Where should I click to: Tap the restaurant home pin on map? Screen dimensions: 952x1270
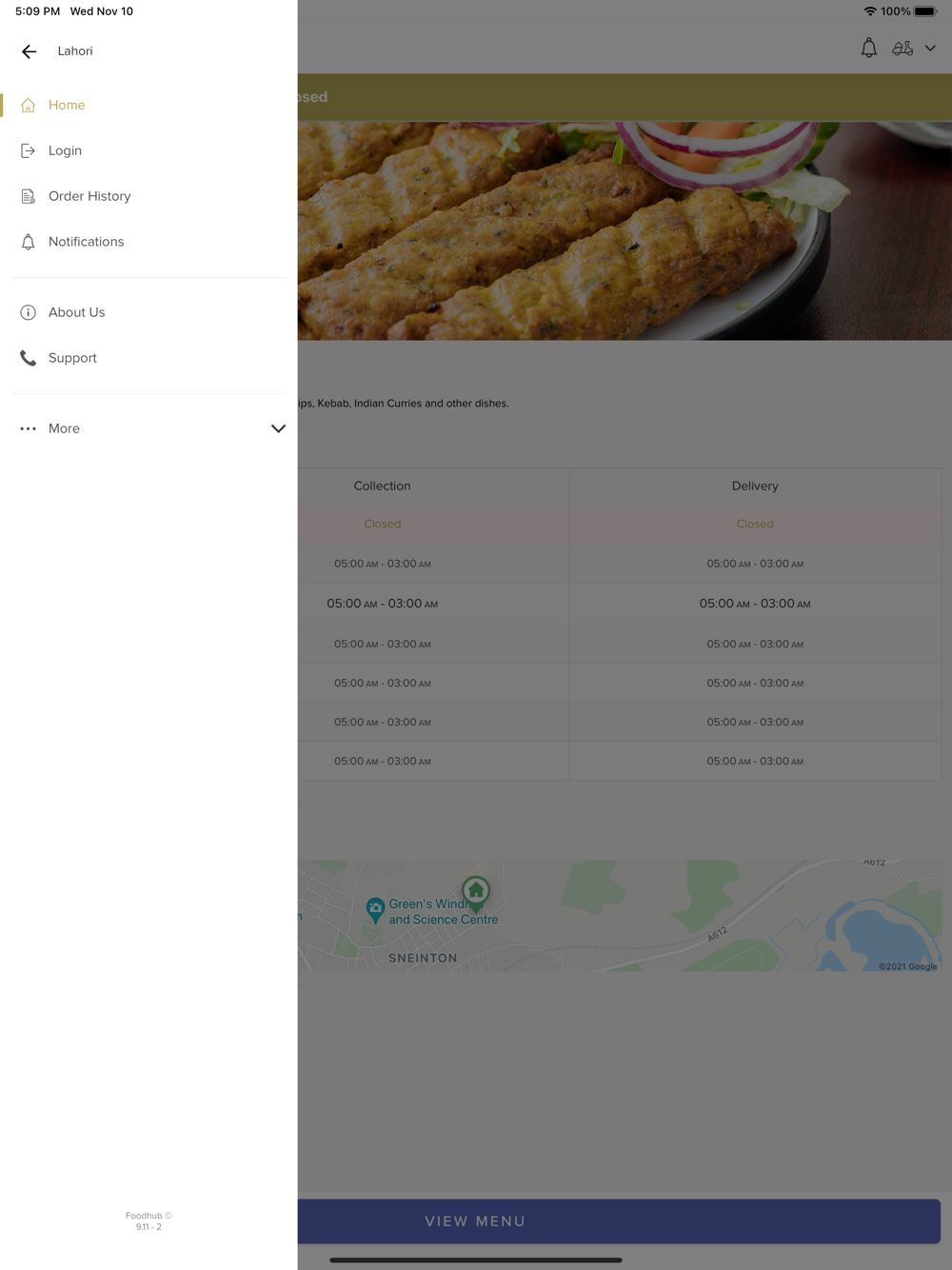[x=476, y=893]
